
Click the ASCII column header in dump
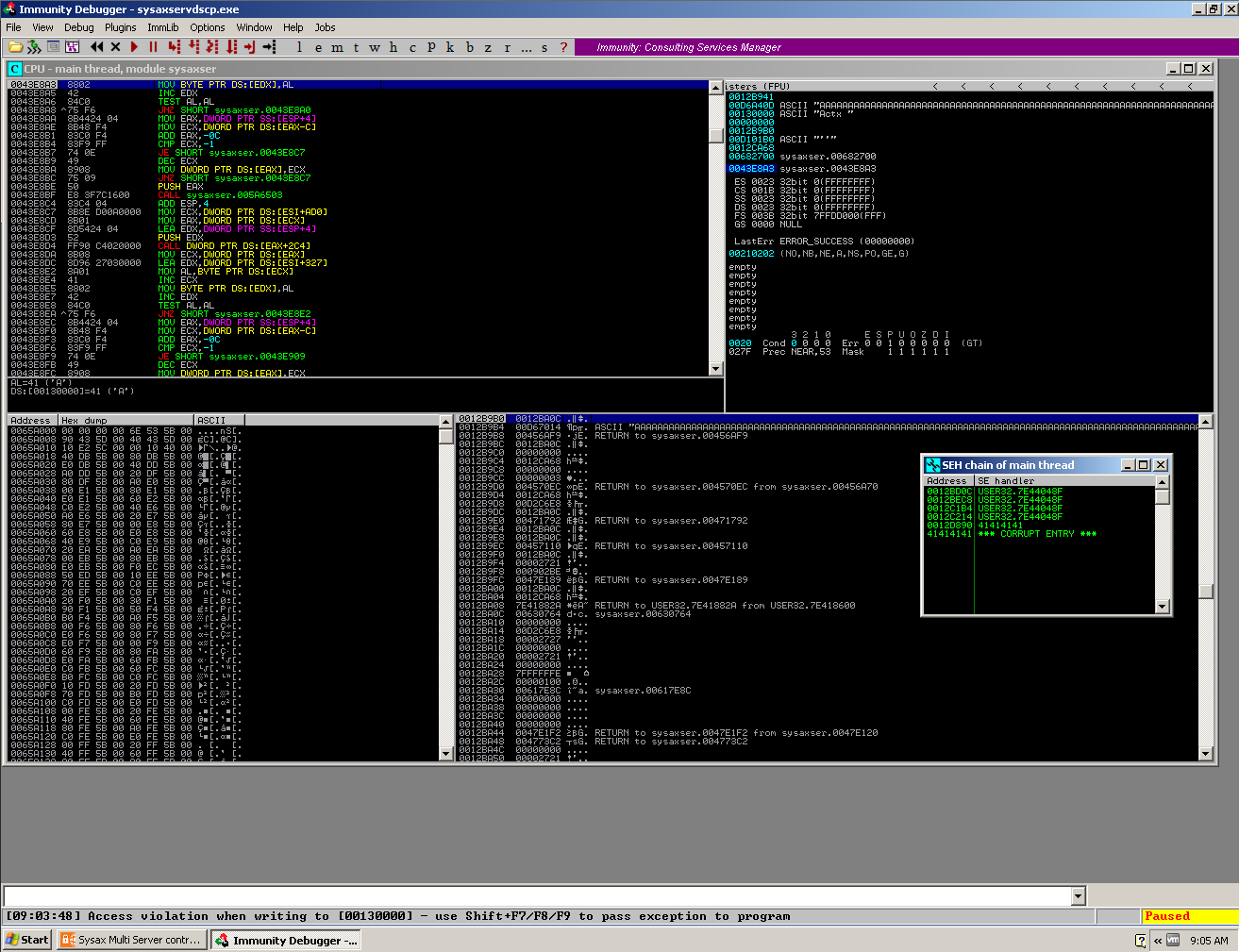pyautogui.click(x=219, y=420)
